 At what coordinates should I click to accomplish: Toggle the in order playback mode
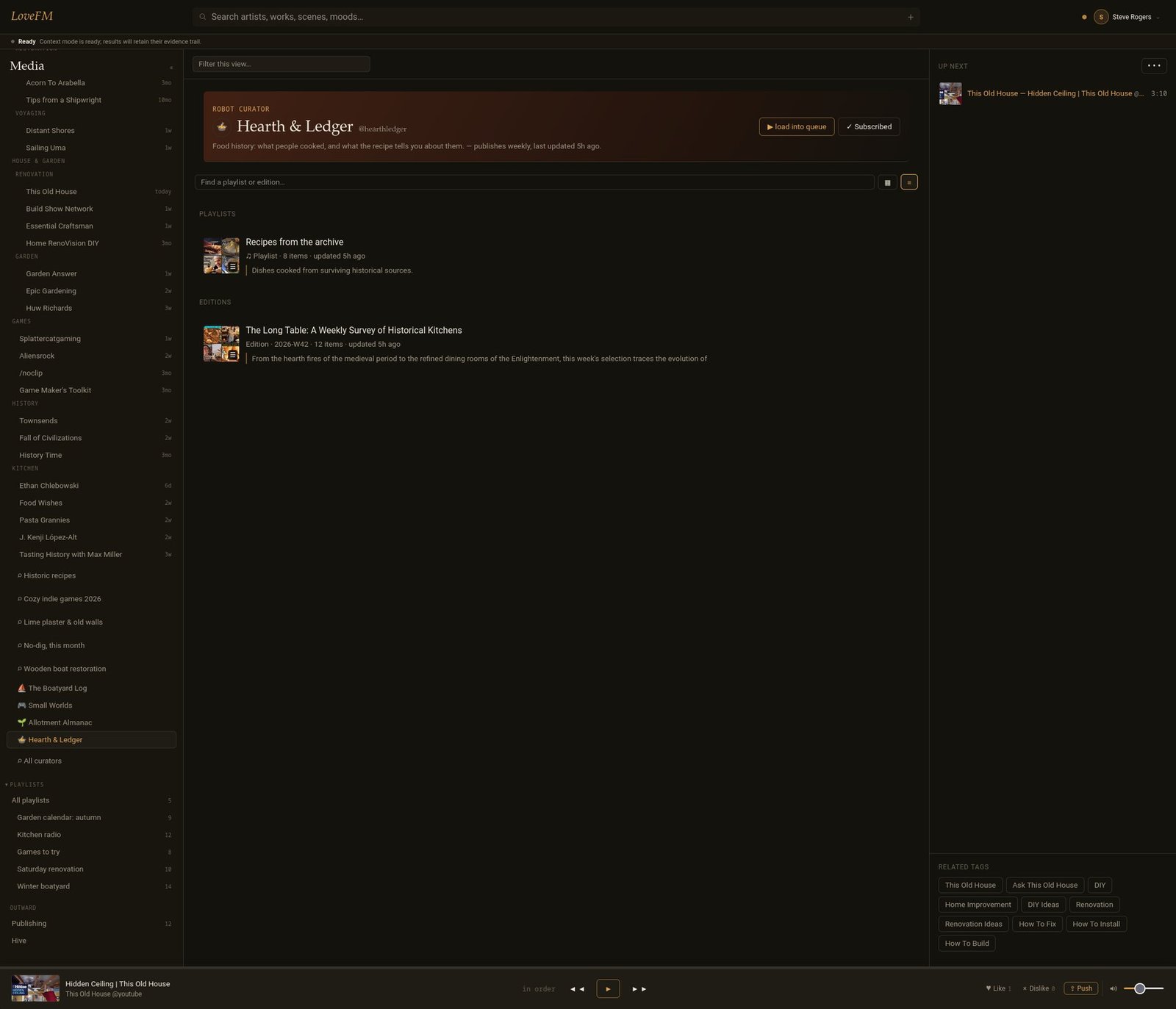pyautogui.click(x=539, y=989)
